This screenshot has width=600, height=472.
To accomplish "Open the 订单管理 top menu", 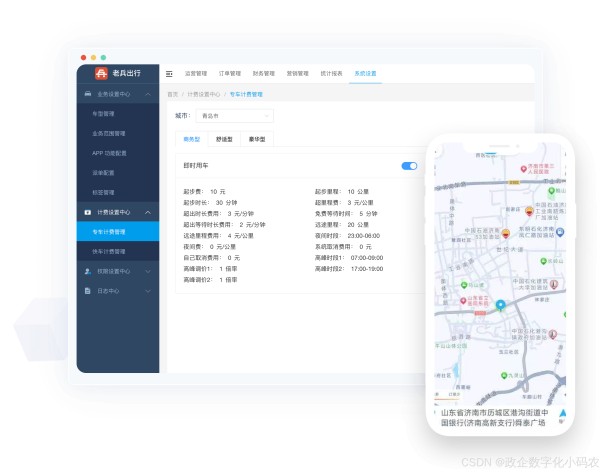I will 230,73.
